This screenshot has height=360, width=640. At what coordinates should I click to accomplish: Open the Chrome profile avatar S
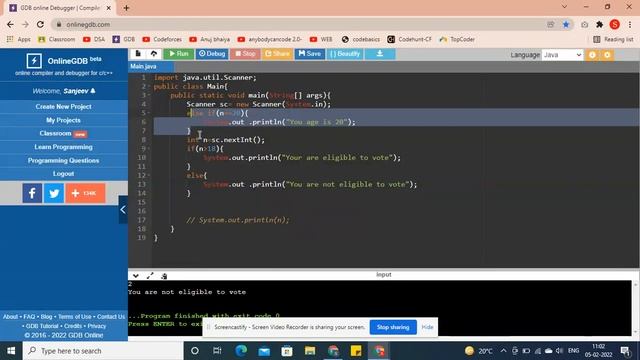click(x=615, y=24)
